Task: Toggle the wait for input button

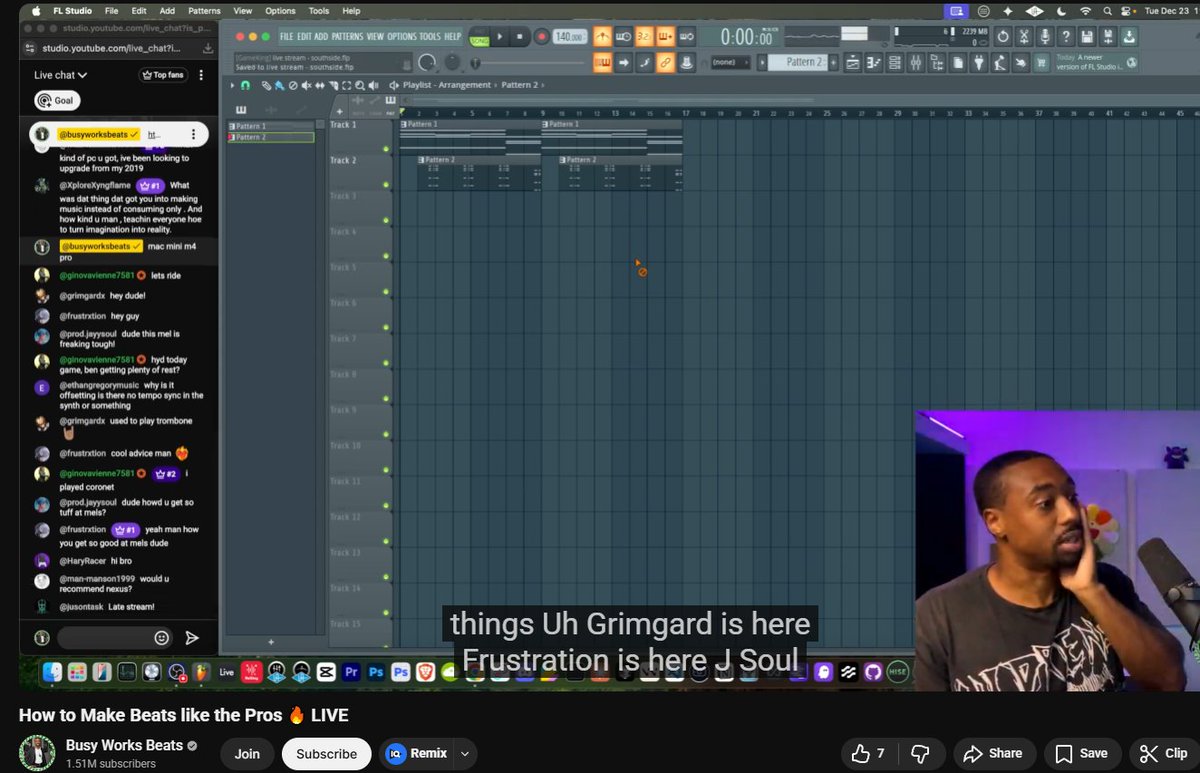Action: click(623, 37)
